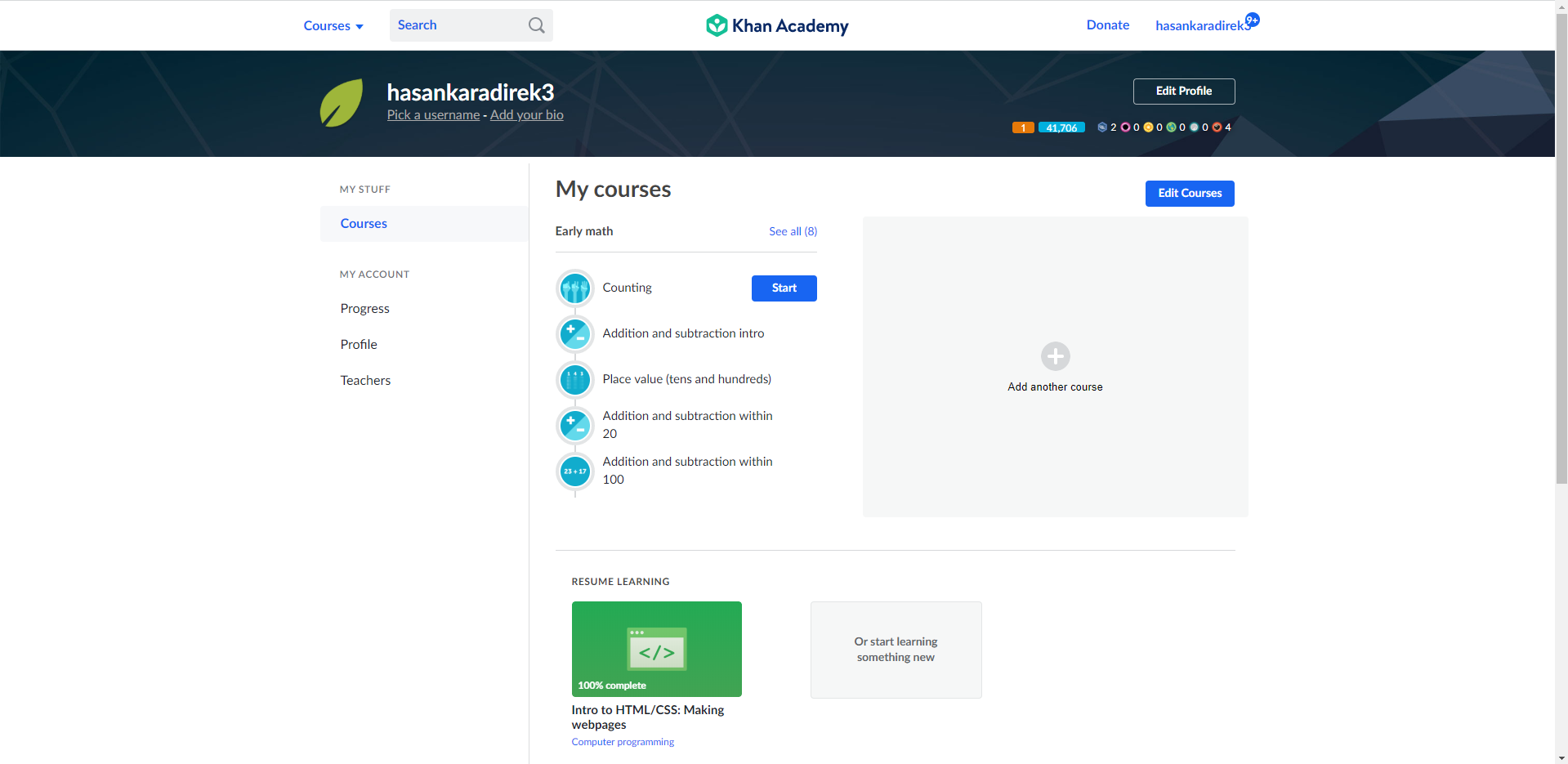This screenshot has height=764, width=1568.
Task: Click the Addition and subtraction within 100 icon
Action: (x=575, y=471)
